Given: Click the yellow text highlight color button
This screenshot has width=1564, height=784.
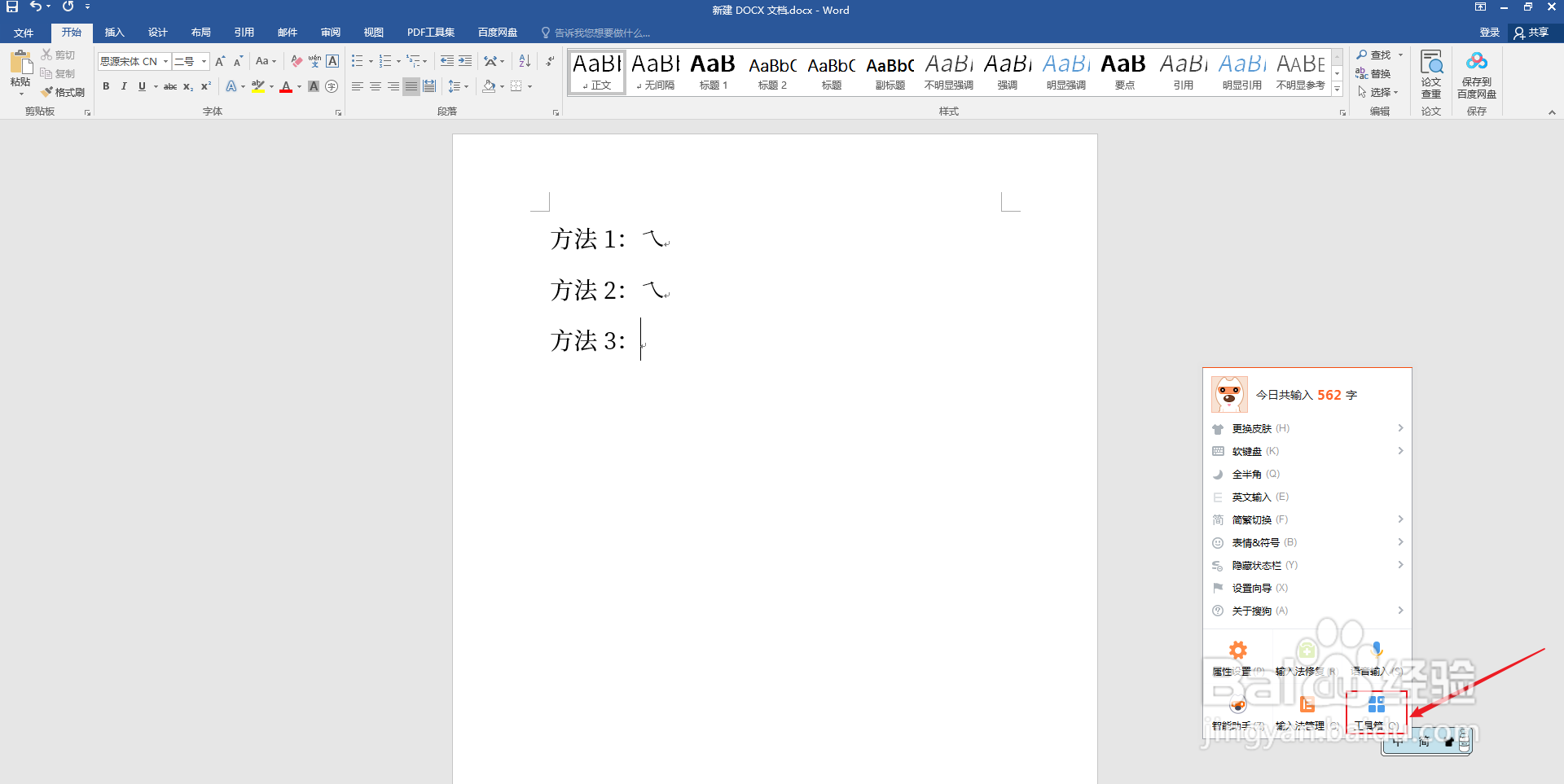Looking at the screenshot, I should pyautogui.click(x=258, y=86).
